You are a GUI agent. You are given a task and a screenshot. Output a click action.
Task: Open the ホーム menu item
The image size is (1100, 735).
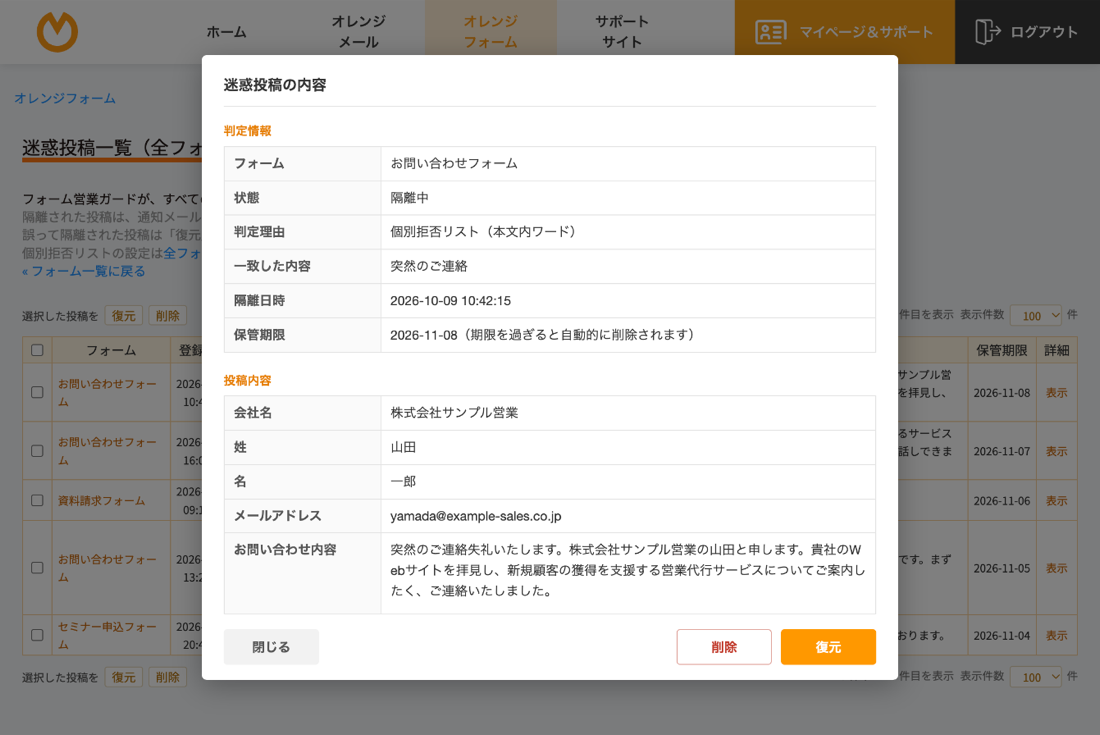[226, 32]
